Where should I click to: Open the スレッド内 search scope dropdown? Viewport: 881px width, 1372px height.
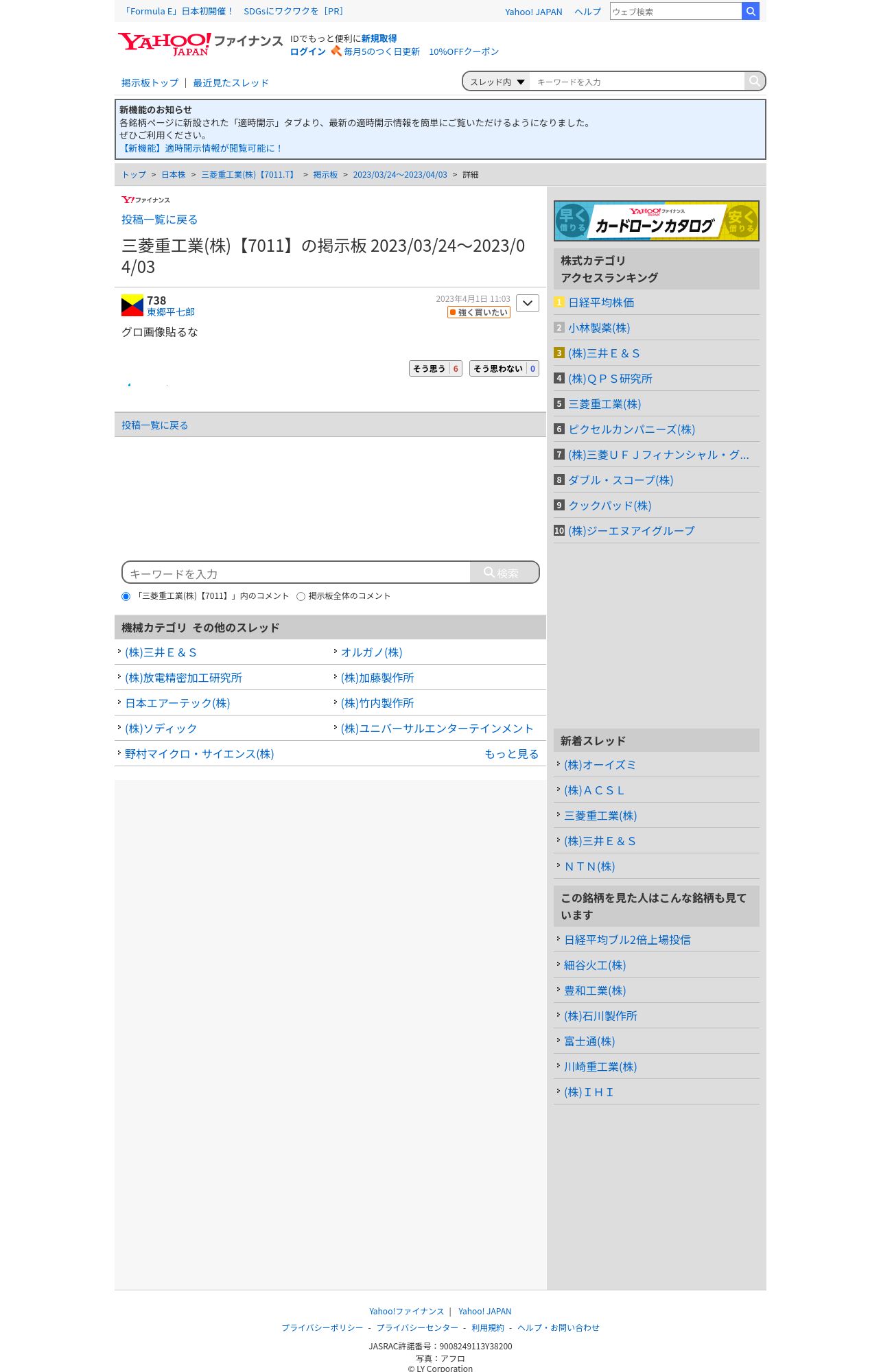(x=497, y=82)
